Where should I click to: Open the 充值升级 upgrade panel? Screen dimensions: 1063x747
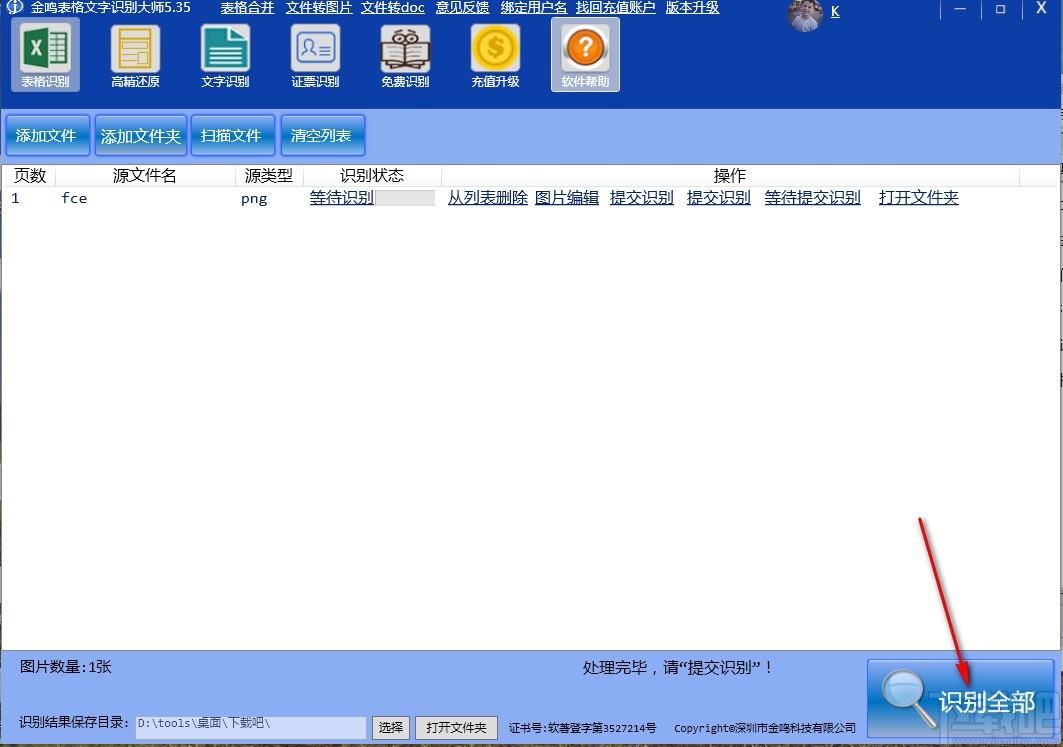(494, 54)
